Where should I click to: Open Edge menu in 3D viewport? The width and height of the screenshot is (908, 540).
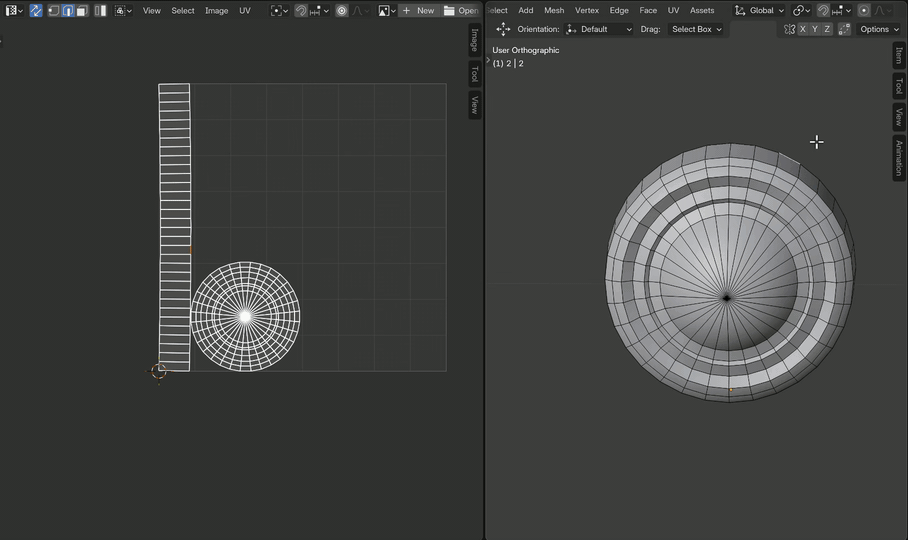(619, 10)
